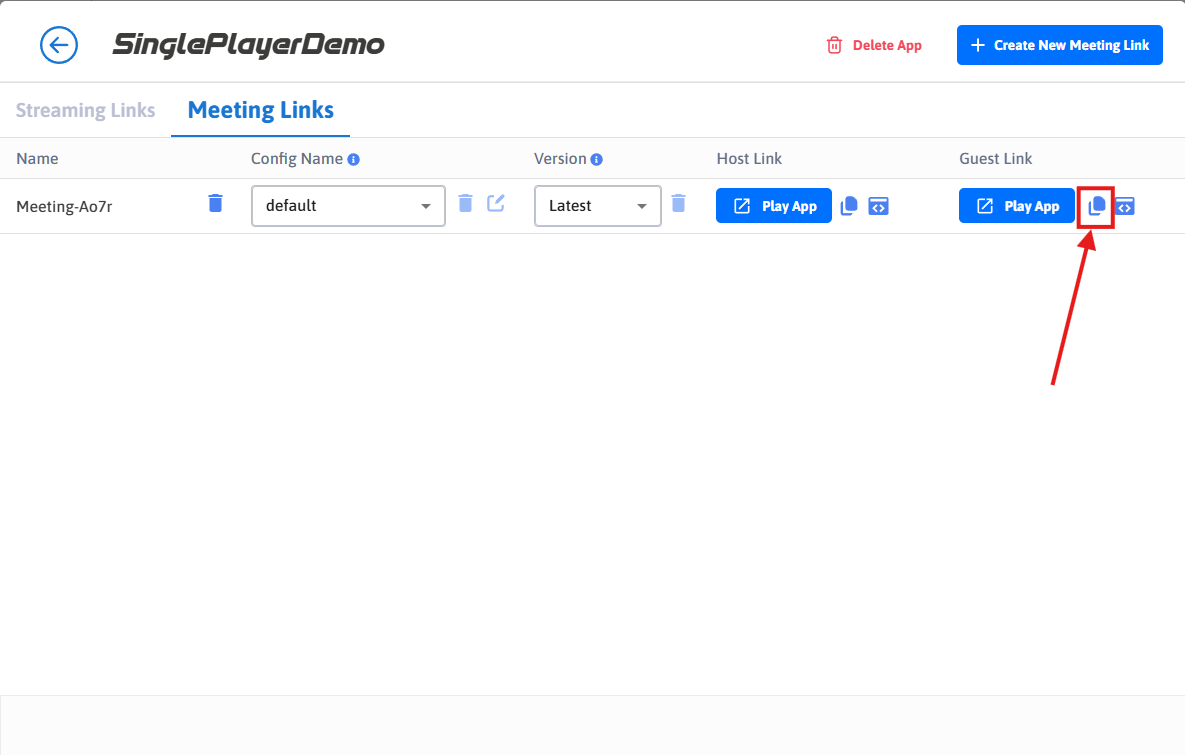Create a new meeting link
This screenshot has width=1185, height=755.
[x=1059, y=45]
